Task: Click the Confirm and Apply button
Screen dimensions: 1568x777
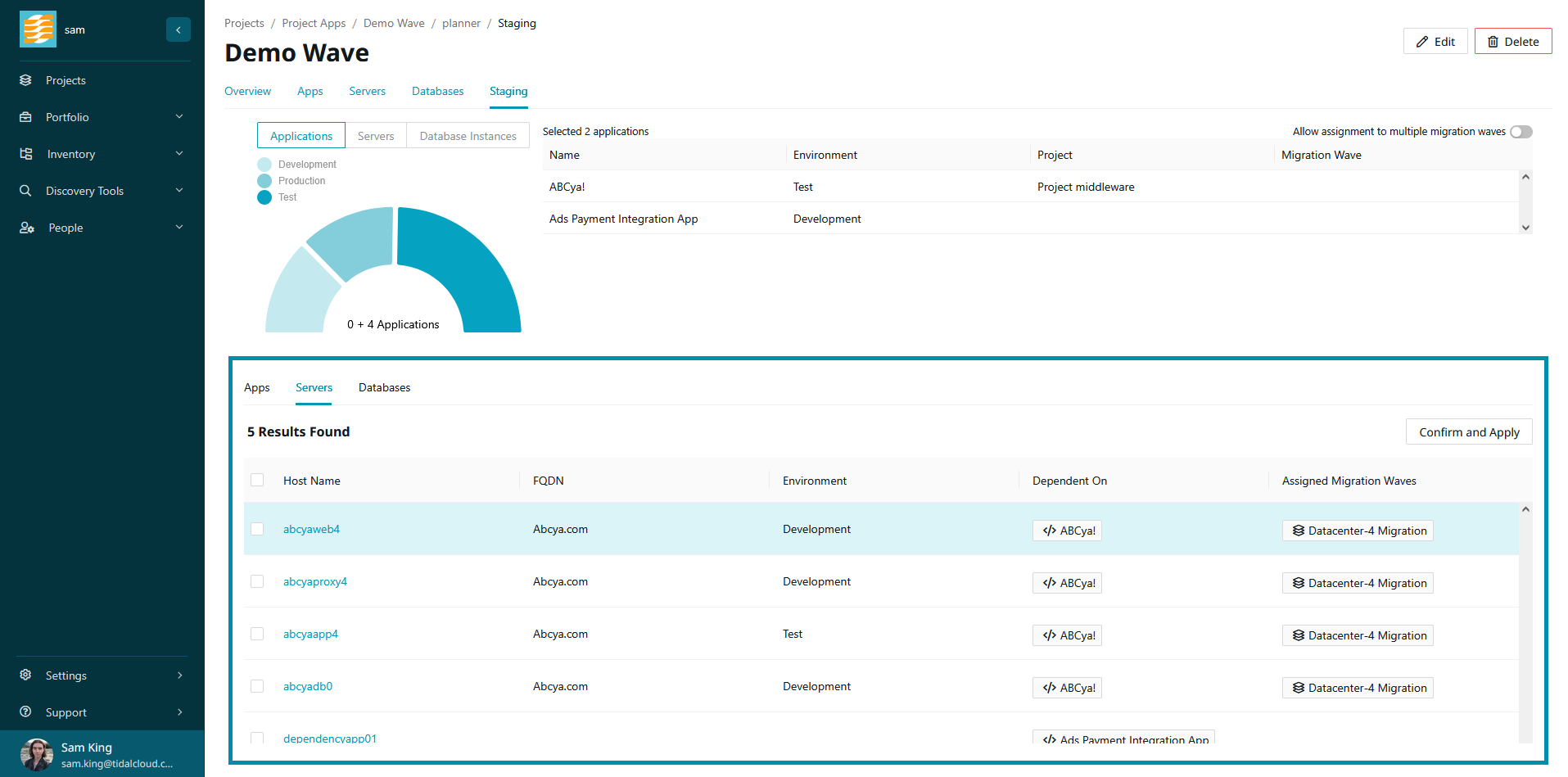Action: pyautogui.click(x=1468, y=431)
